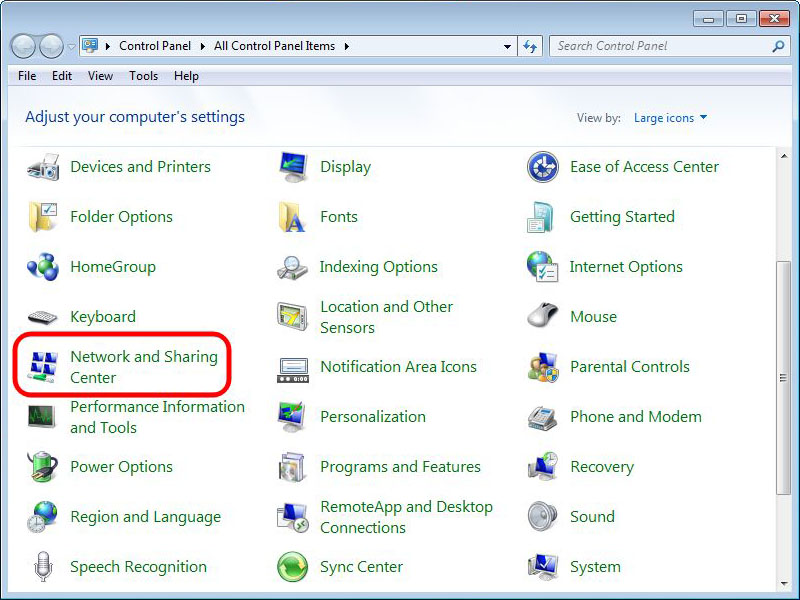The image size is (800, 600).
Task: Open the address bar history dropdown arrow
Action: 508,46
